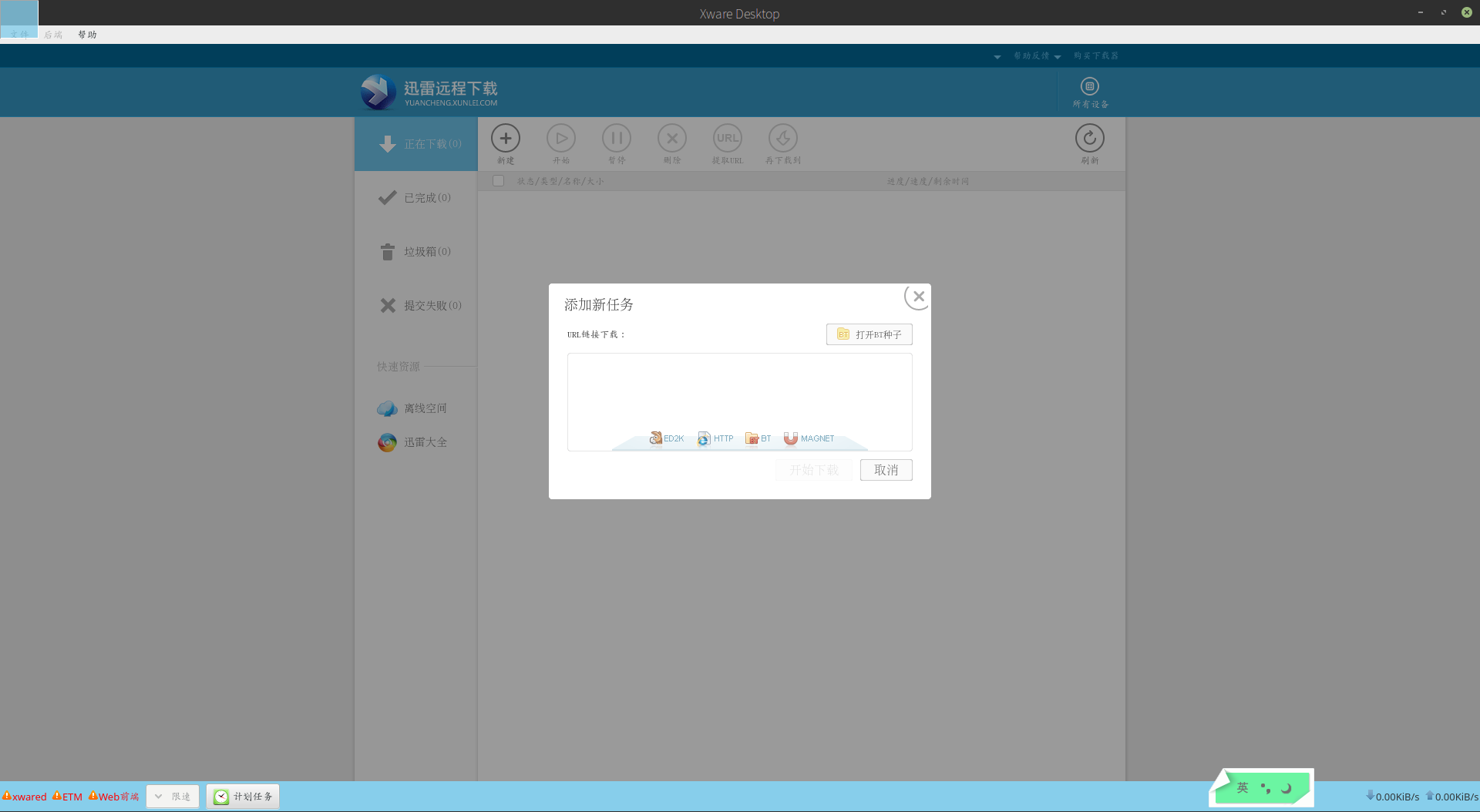This screenshot has width=1480, height=812.
Task: Toggle the 计划任务 scheduled tasks button
Action: 243,796
